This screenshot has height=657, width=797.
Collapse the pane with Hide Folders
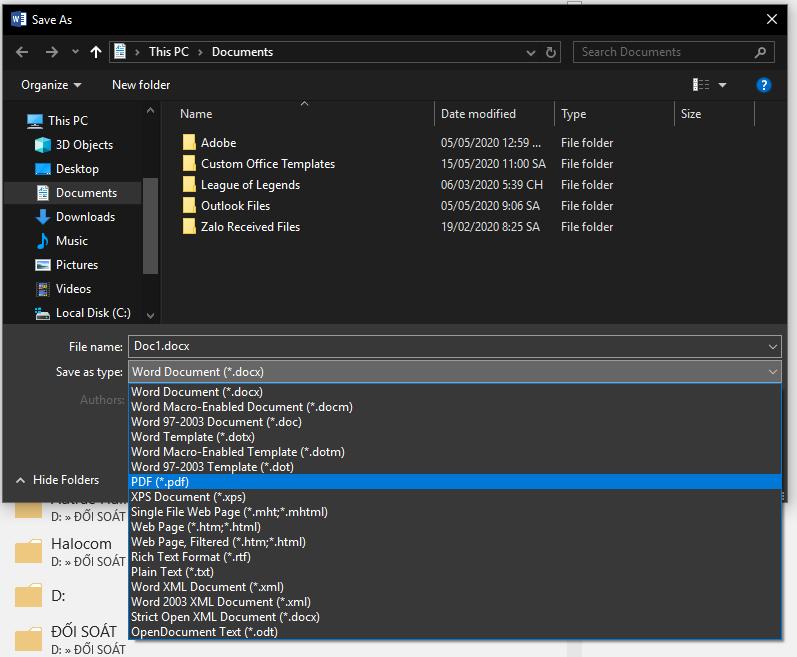coord(57,480)
